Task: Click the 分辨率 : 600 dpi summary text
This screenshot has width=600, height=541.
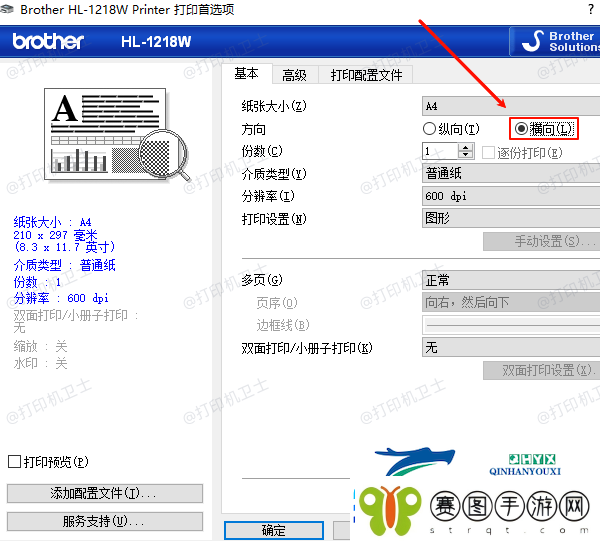Action: [x=61, y=298]
